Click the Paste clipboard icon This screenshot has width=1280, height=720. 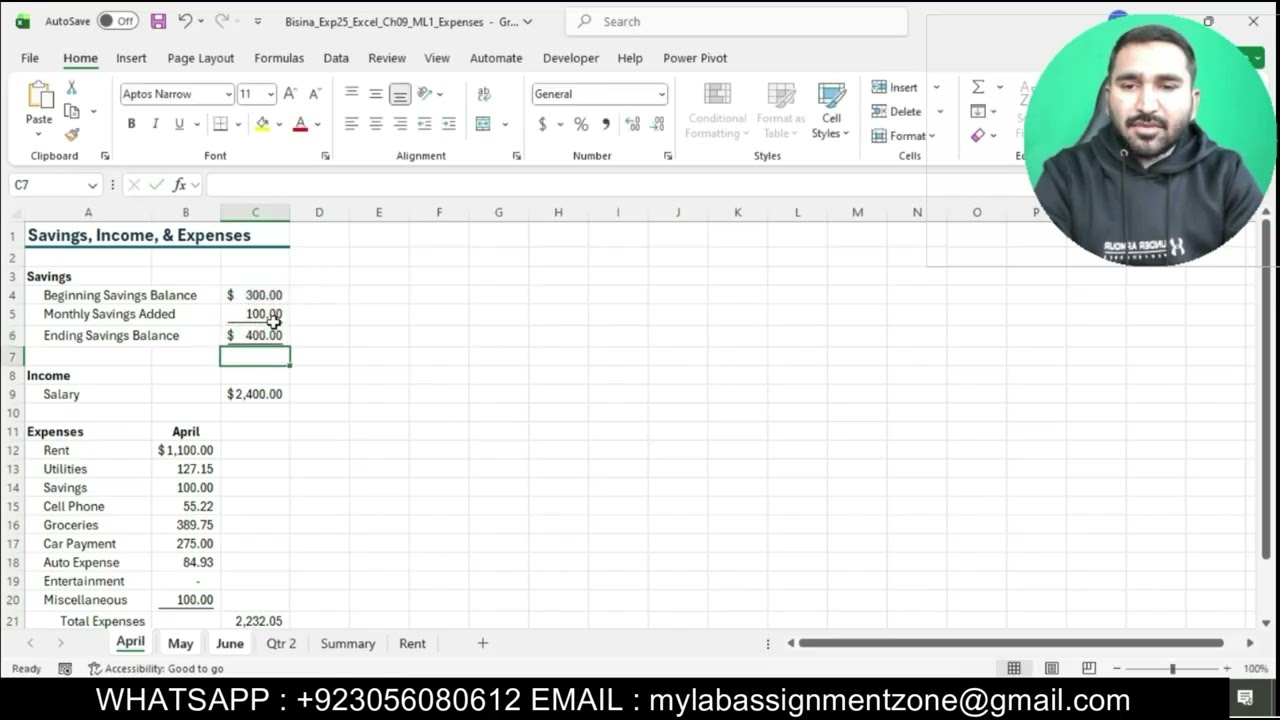(39, 95)
